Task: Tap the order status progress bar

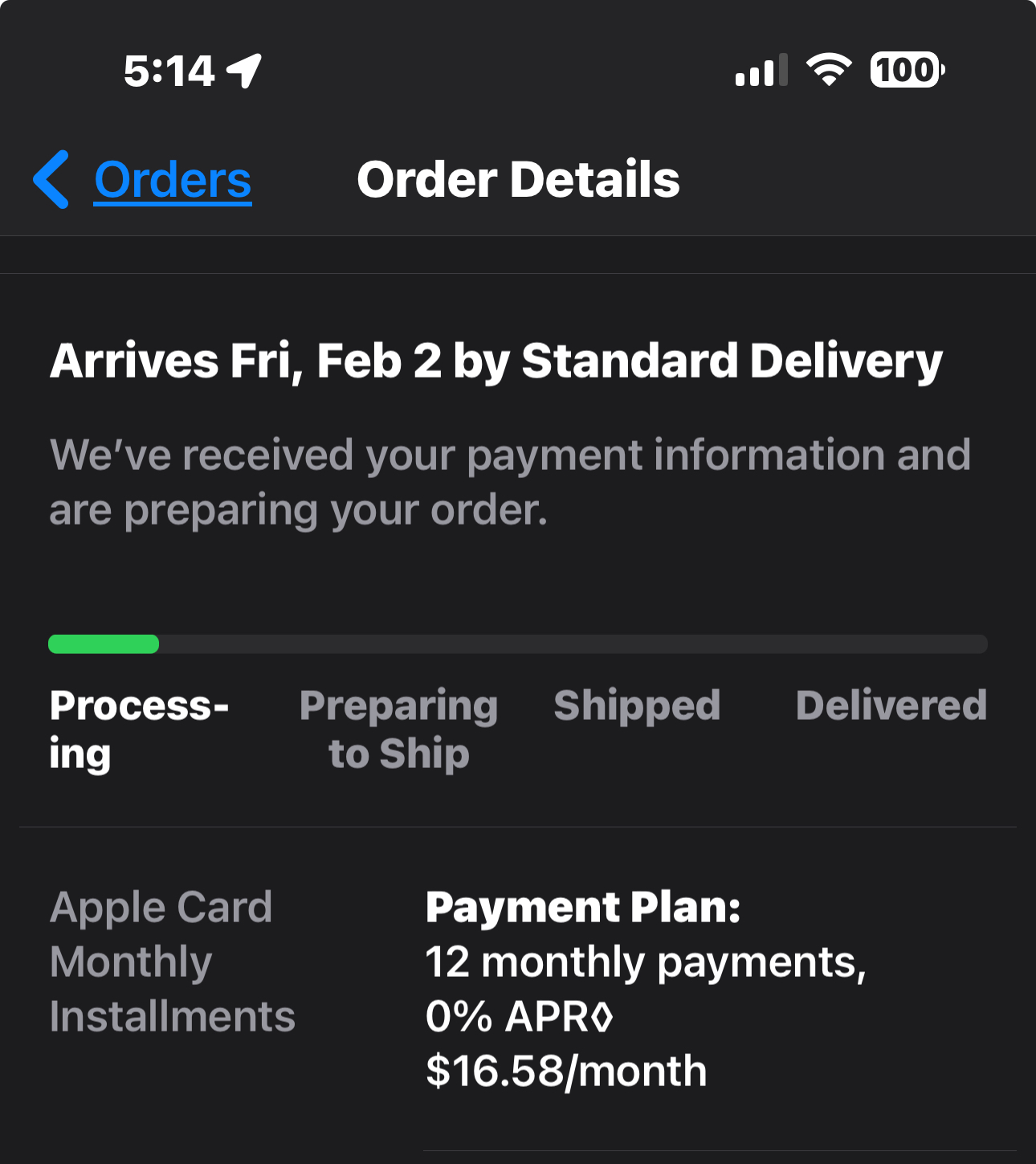Action: pyautogui.click(x=518, y=643)
